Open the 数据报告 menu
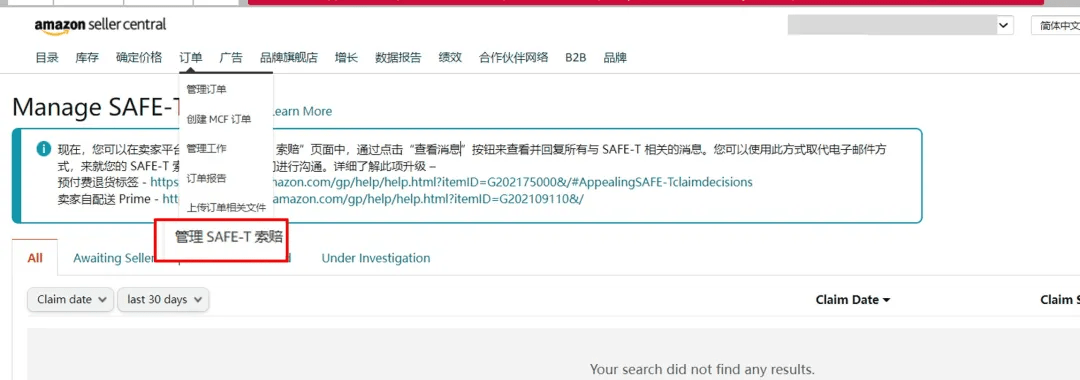This screenshot has height=380, width=1080. 398,58
